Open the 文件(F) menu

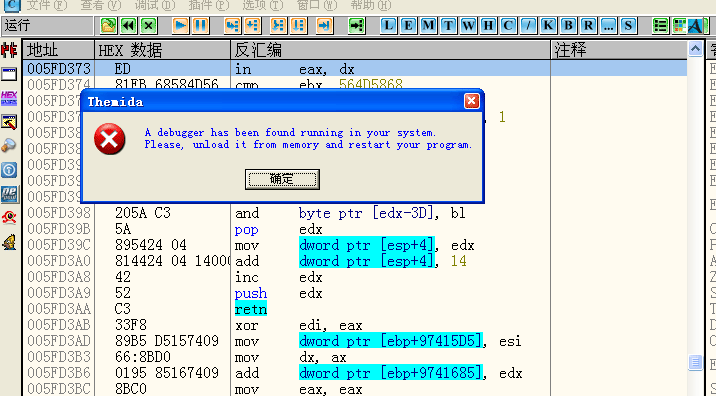[x=46, y=5]
